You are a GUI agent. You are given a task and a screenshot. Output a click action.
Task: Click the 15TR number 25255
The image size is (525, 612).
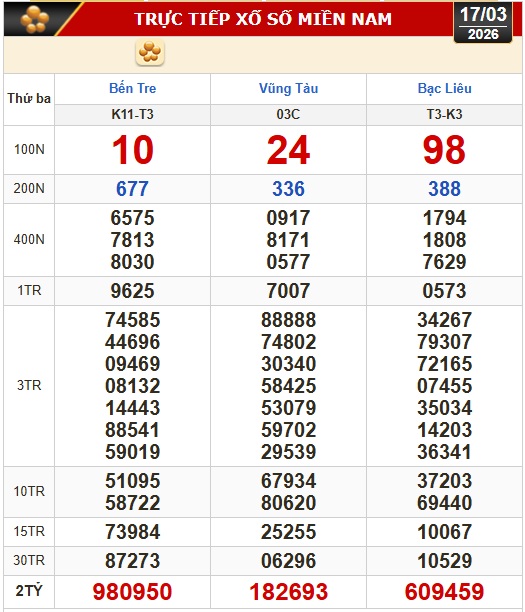point(288,532)
